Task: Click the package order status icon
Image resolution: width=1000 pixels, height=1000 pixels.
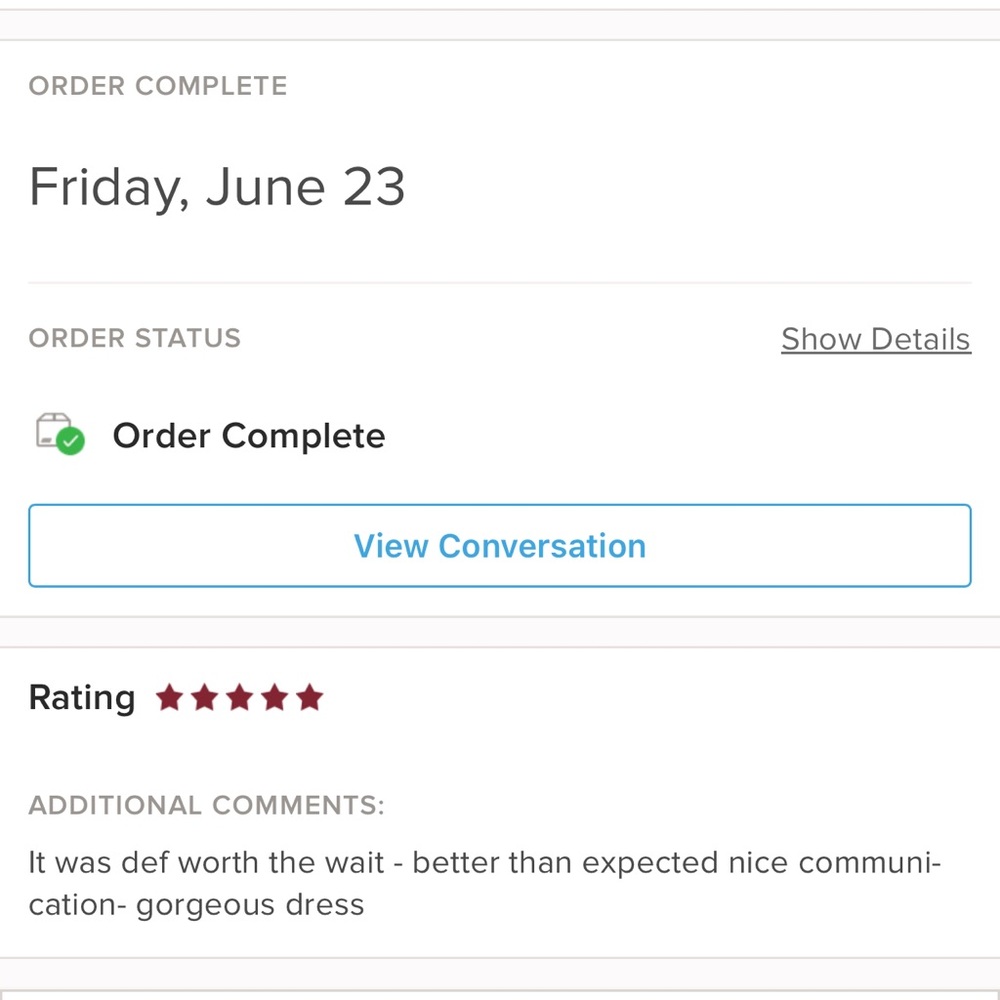Action: pos(54,431)
